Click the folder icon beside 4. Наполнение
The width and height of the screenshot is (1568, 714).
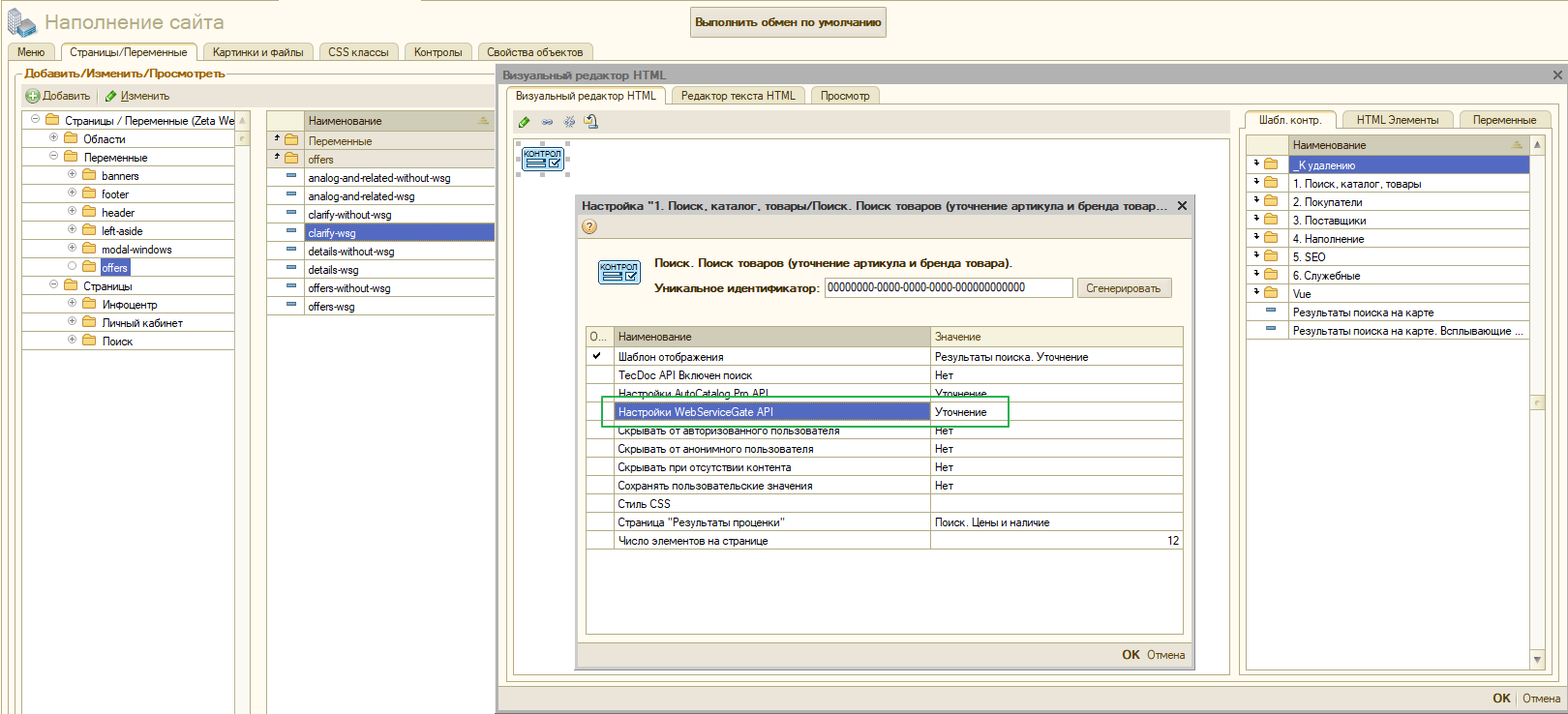click(x=1271, y=238)
